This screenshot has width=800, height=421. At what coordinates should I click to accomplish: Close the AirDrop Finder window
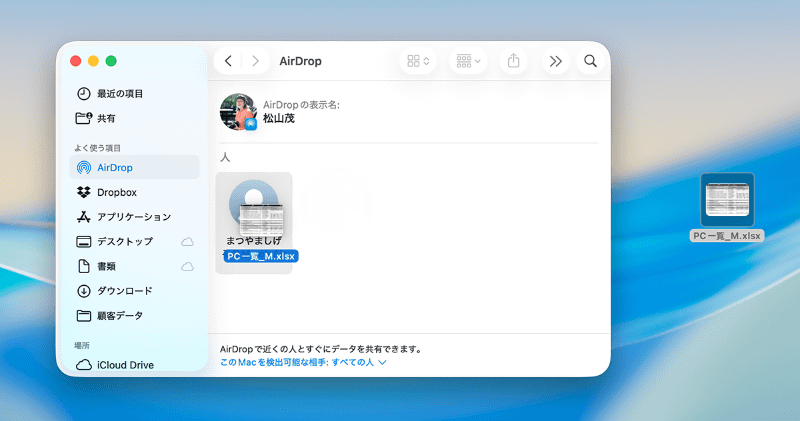pyautogui.click(x=76, y=61)
